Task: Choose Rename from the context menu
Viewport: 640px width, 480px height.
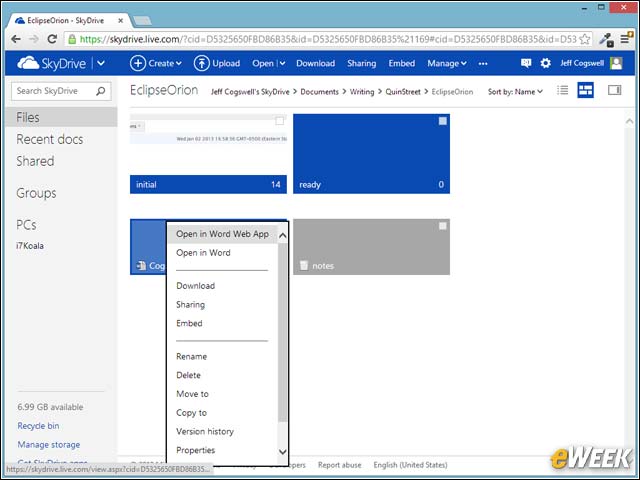Action: point(191,356)
